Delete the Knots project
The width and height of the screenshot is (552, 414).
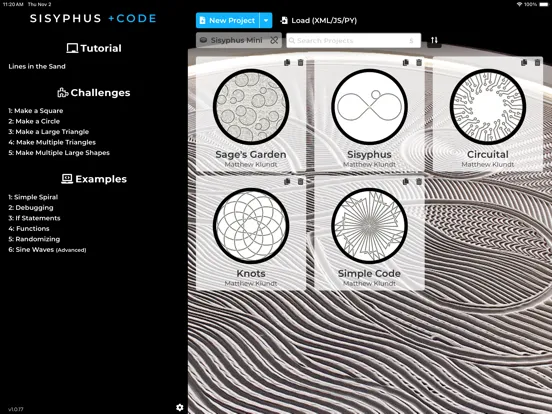[x=300, y=182]
